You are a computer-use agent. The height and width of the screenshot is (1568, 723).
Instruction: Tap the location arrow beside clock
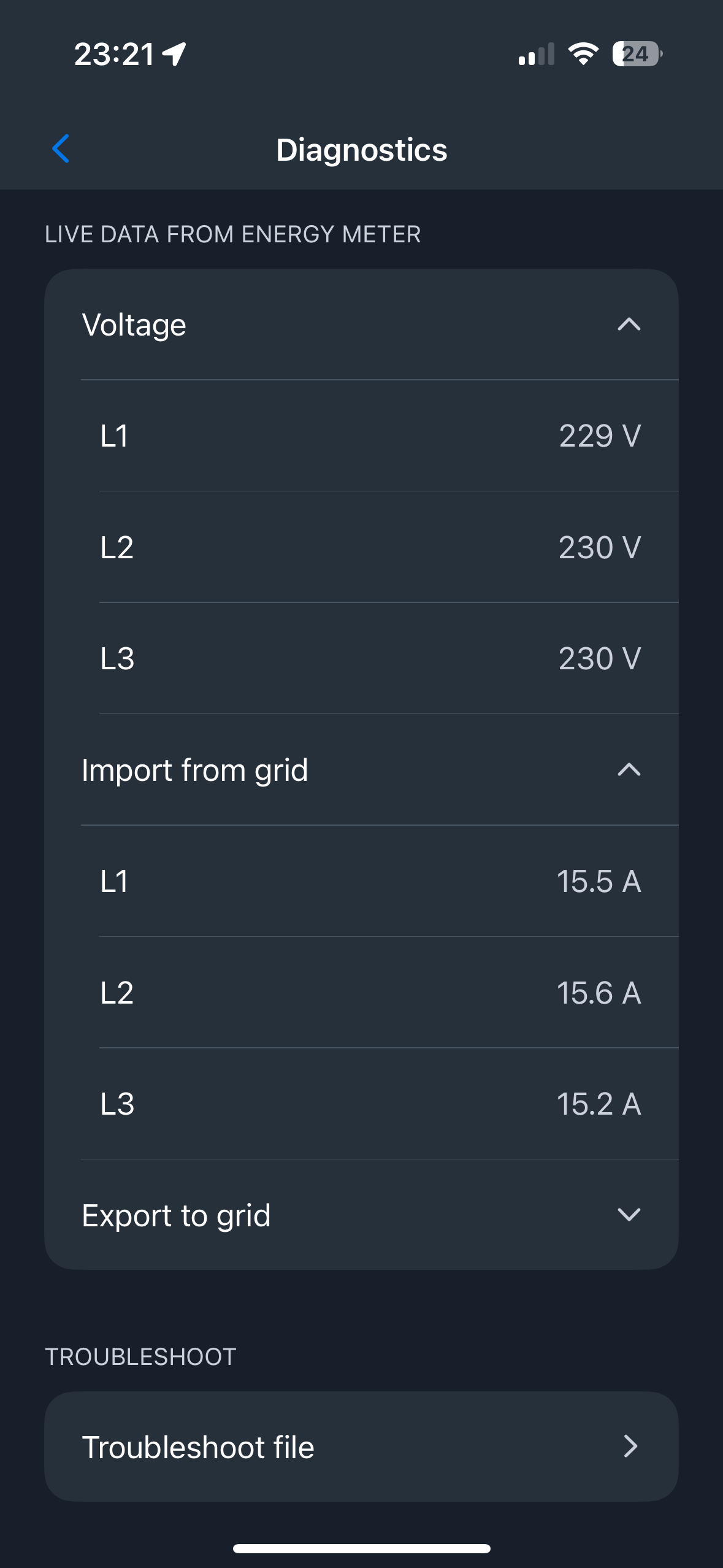click(x=174, y=54)
